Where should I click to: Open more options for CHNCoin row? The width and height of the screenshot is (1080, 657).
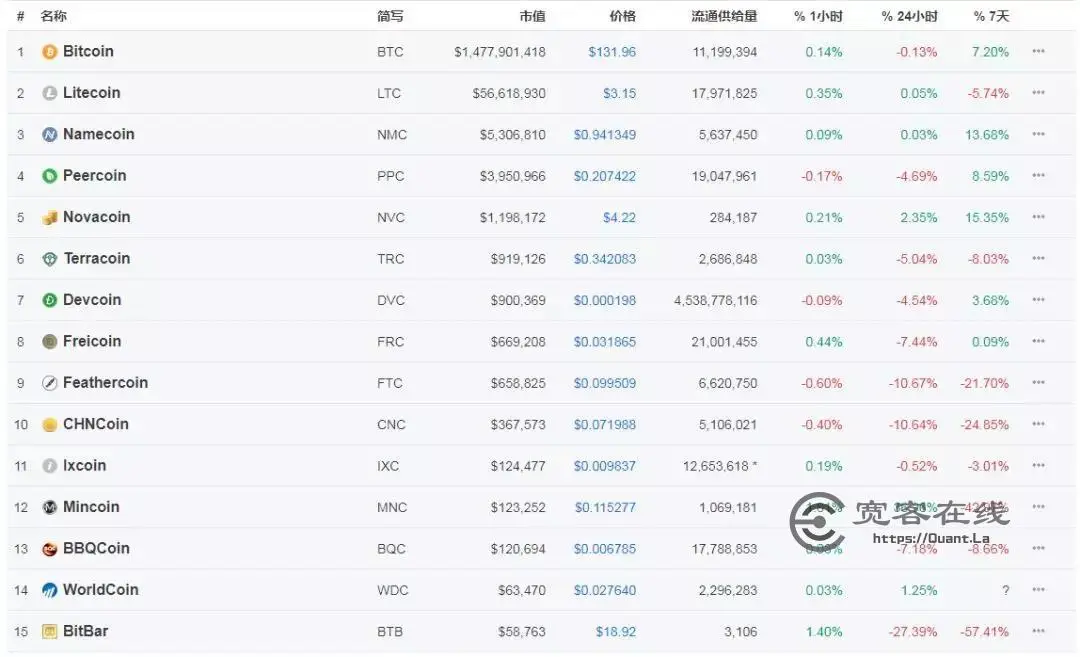1039,424
